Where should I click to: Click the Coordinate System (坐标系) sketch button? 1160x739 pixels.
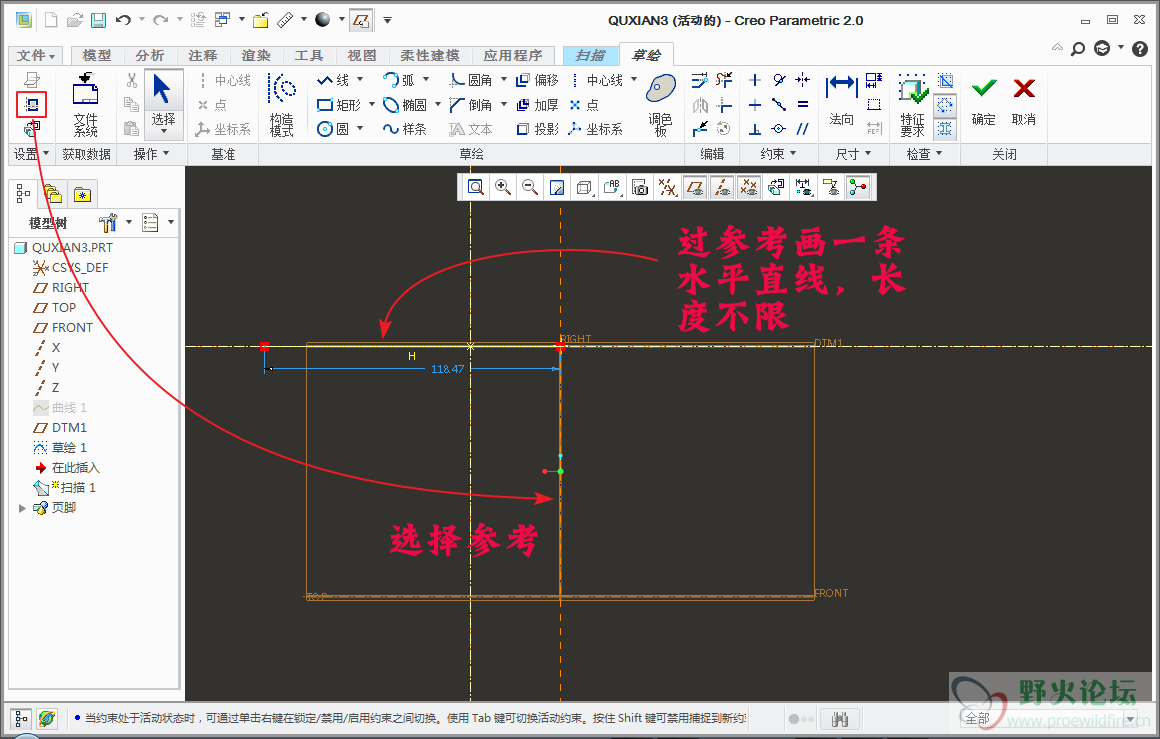[x=596, y=129]
